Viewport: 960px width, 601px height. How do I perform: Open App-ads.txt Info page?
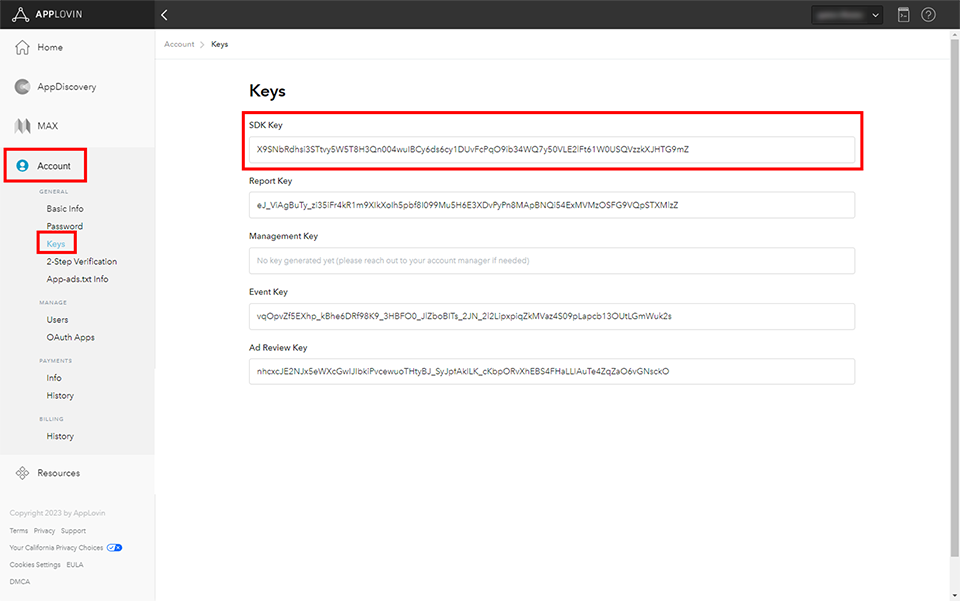pos(77,279)
